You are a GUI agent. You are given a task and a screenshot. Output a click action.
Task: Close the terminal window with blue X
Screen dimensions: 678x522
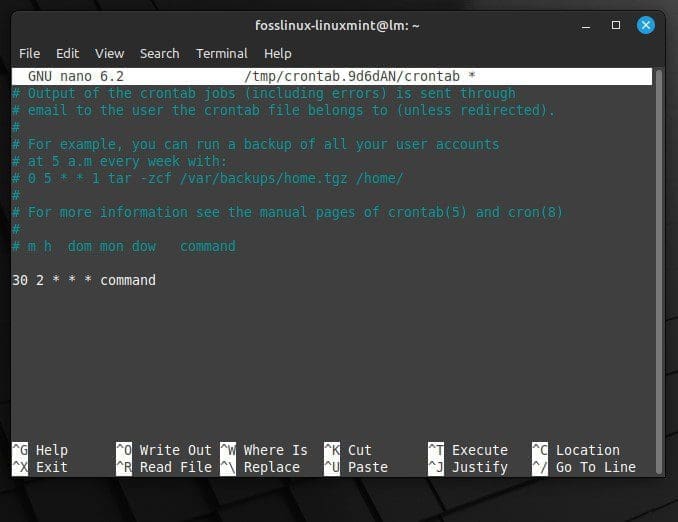[x=646, y=25]
